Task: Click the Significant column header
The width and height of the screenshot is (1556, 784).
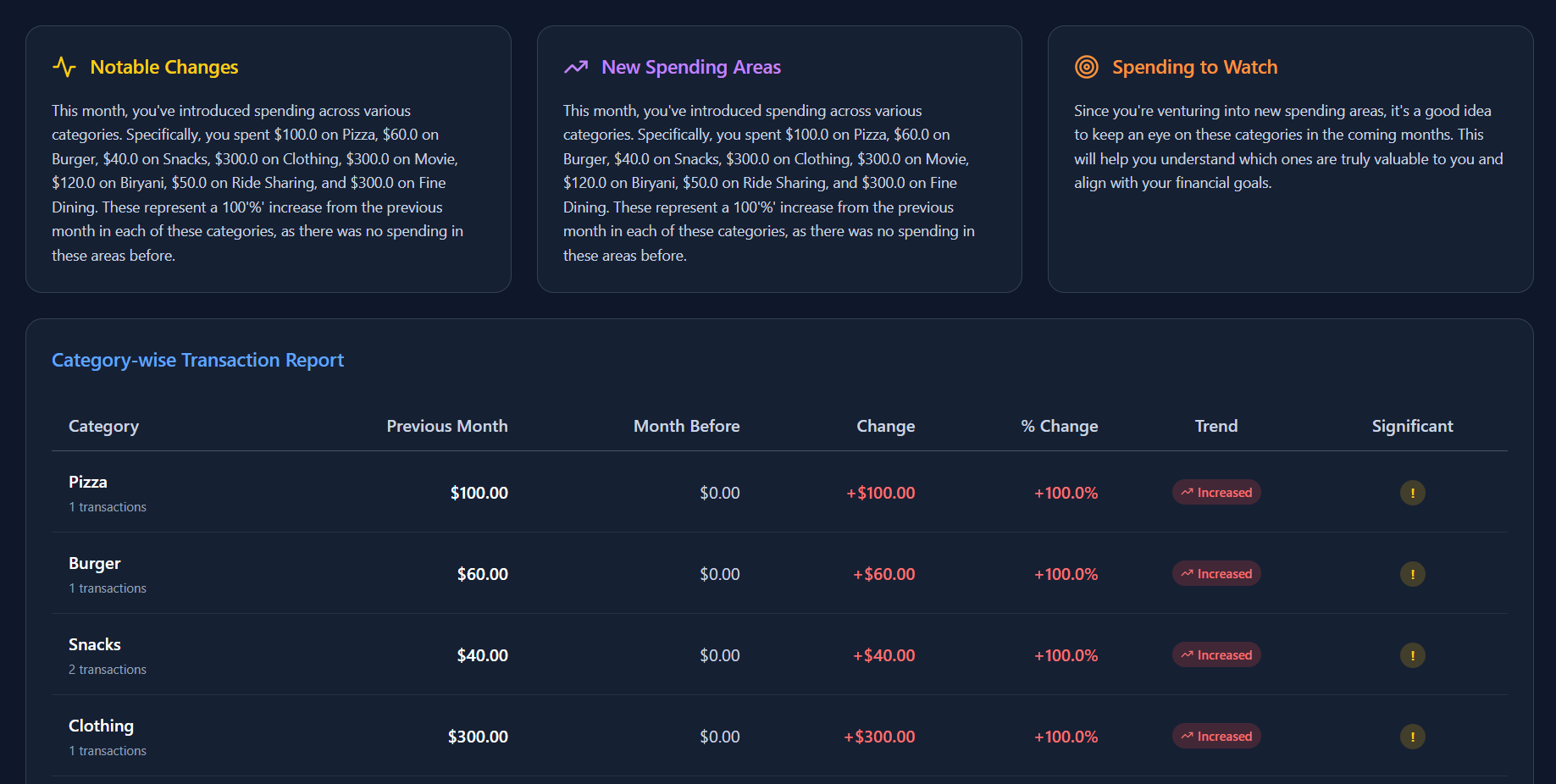Action: coord(1412,426)
